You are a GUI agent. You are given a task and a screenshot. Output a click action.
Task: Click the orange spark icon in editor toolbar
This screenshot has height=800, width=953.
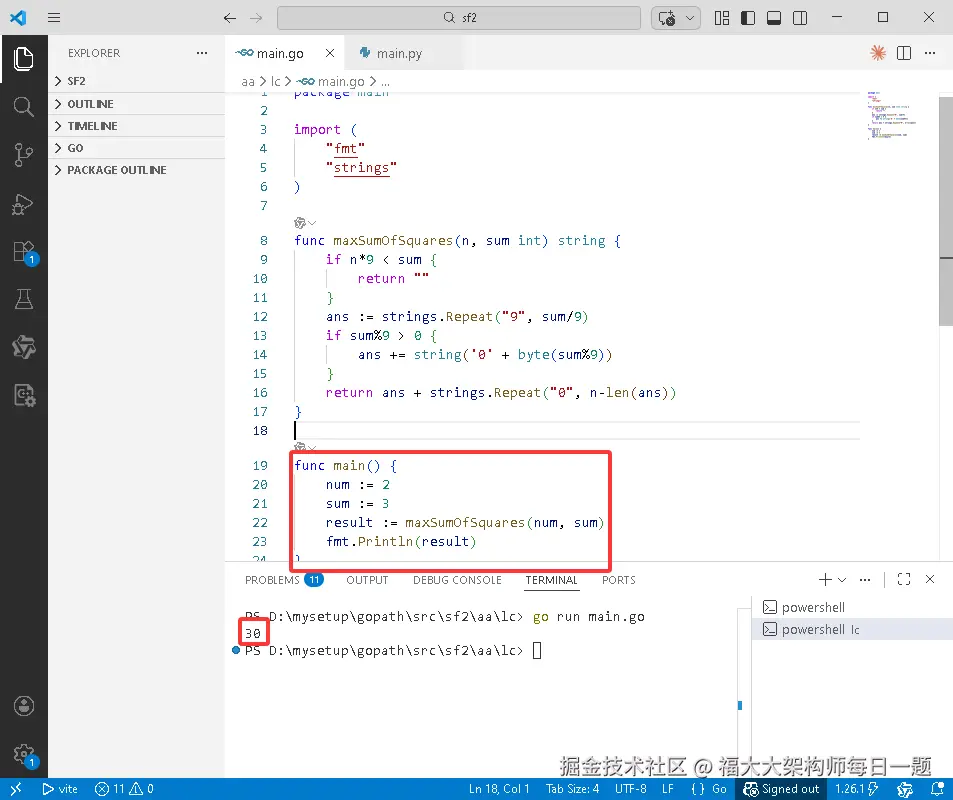click(878, 53)
